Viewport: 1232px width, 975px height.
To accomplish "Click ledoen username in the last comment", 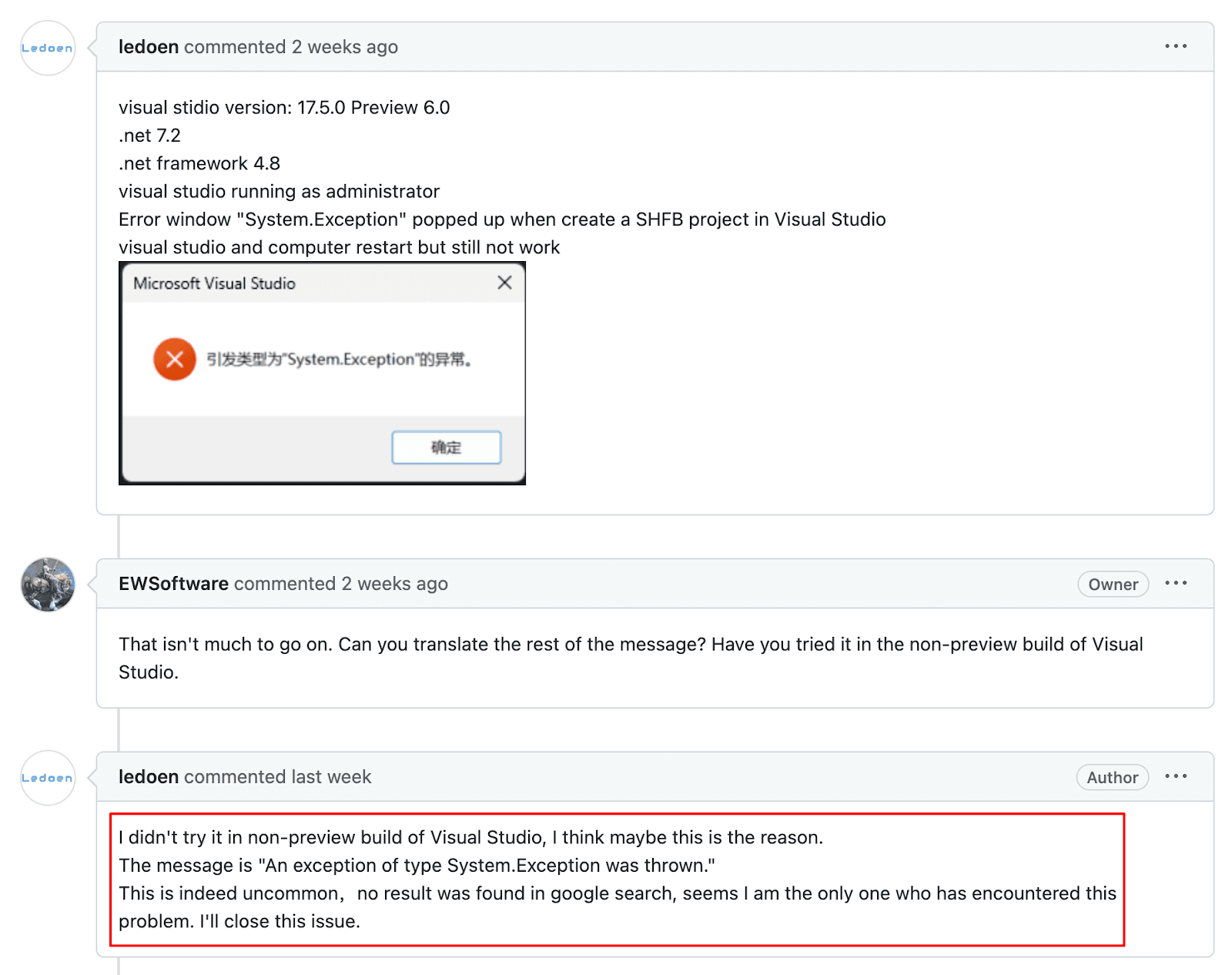I will click(x=149, y=777).
